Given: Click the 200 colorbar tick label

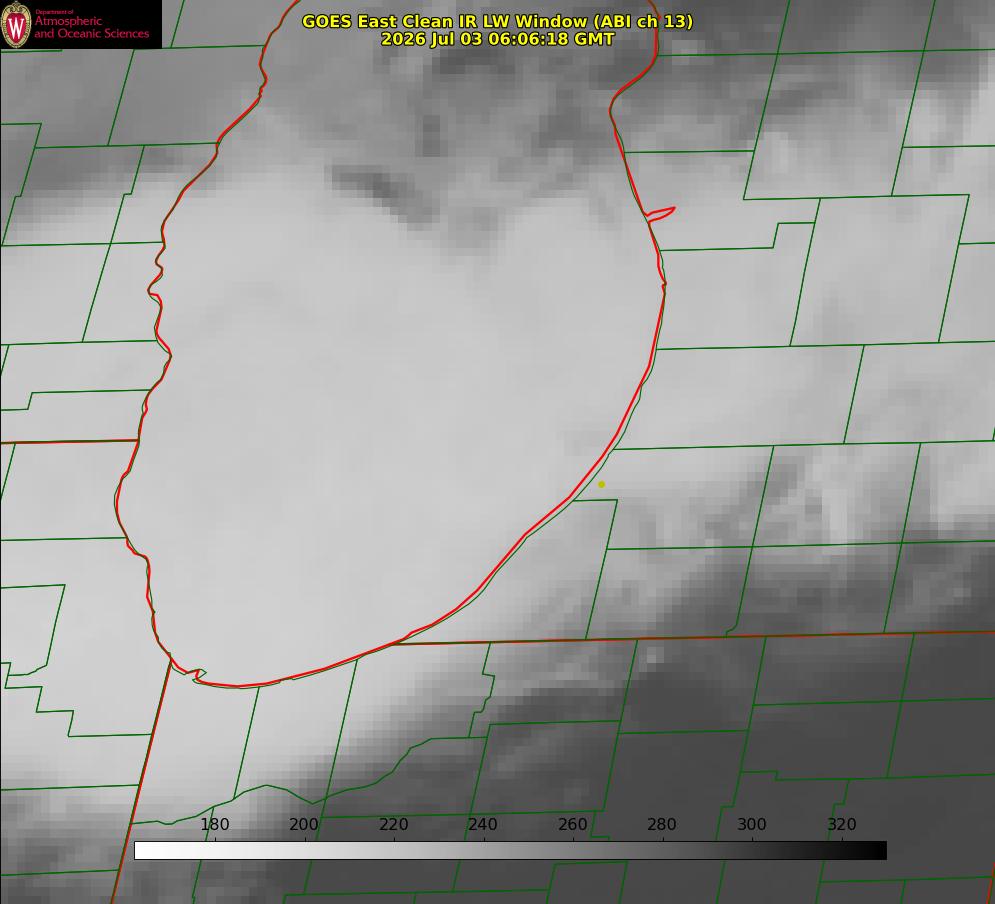Looking at the screenshot, I should pos(304,824).
